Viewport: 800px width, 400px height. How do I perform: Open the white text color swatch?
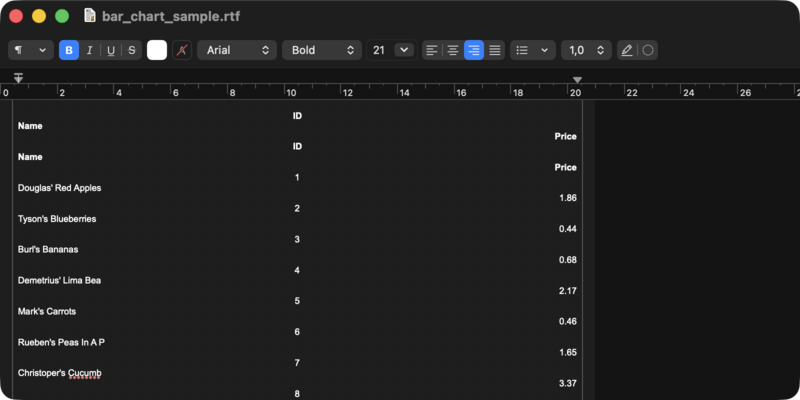coord(157,50)
